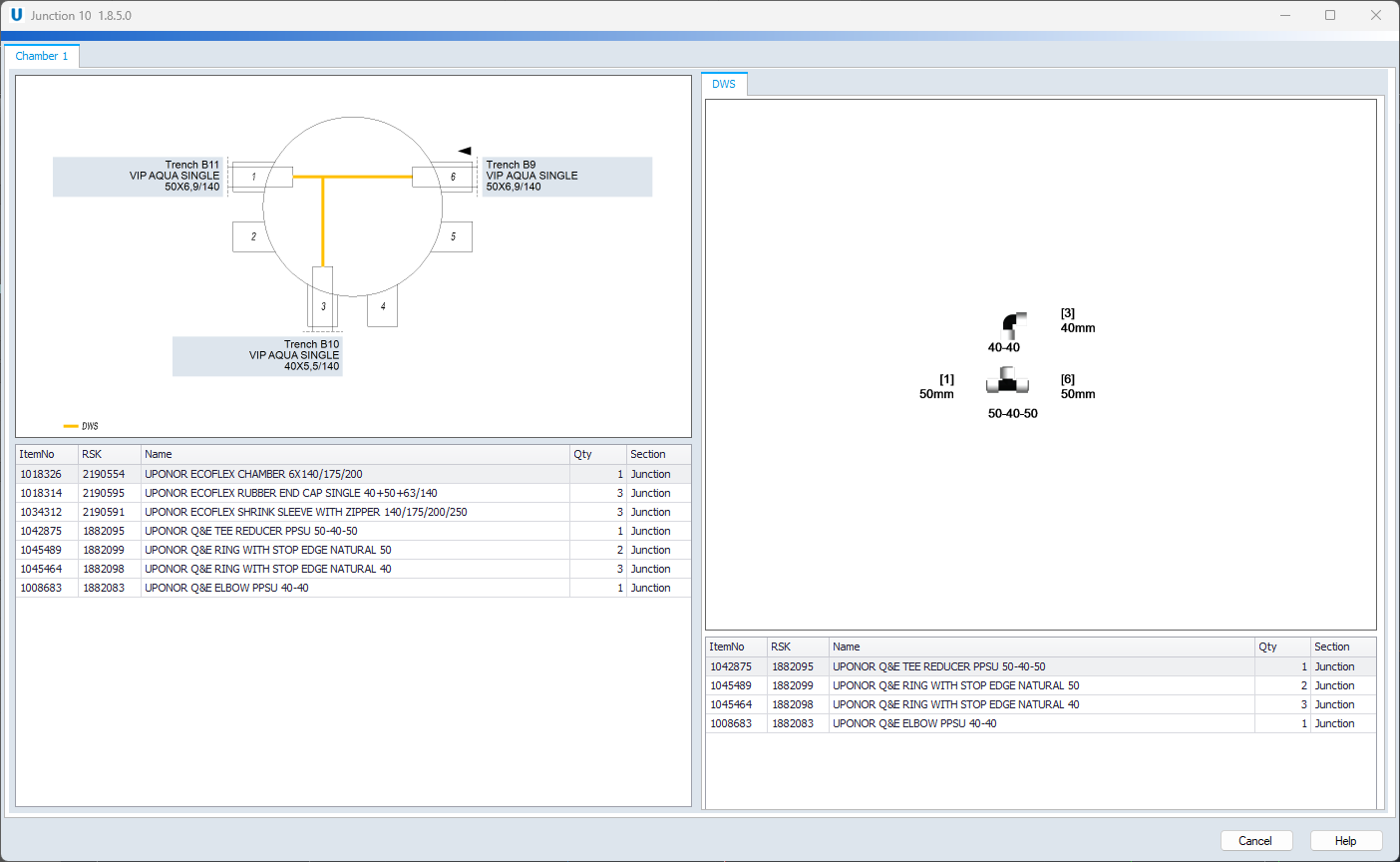The image size is (1400, 862).
Task: Click the vertical yellow DWS pipe line
Action: [x=323, y=221]
